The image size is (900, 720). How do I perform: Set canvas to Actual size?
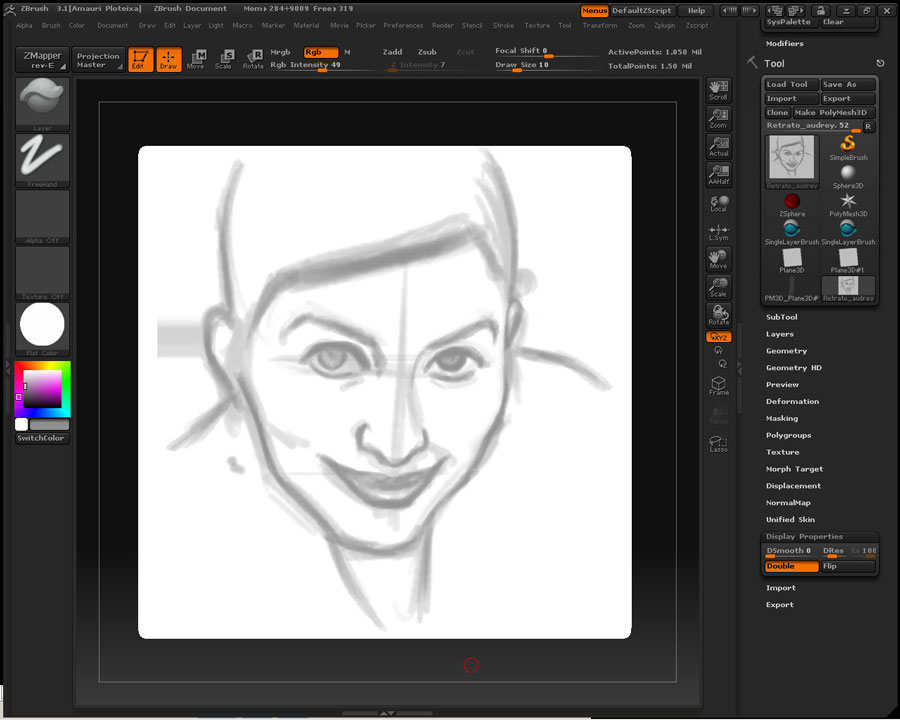719,146
